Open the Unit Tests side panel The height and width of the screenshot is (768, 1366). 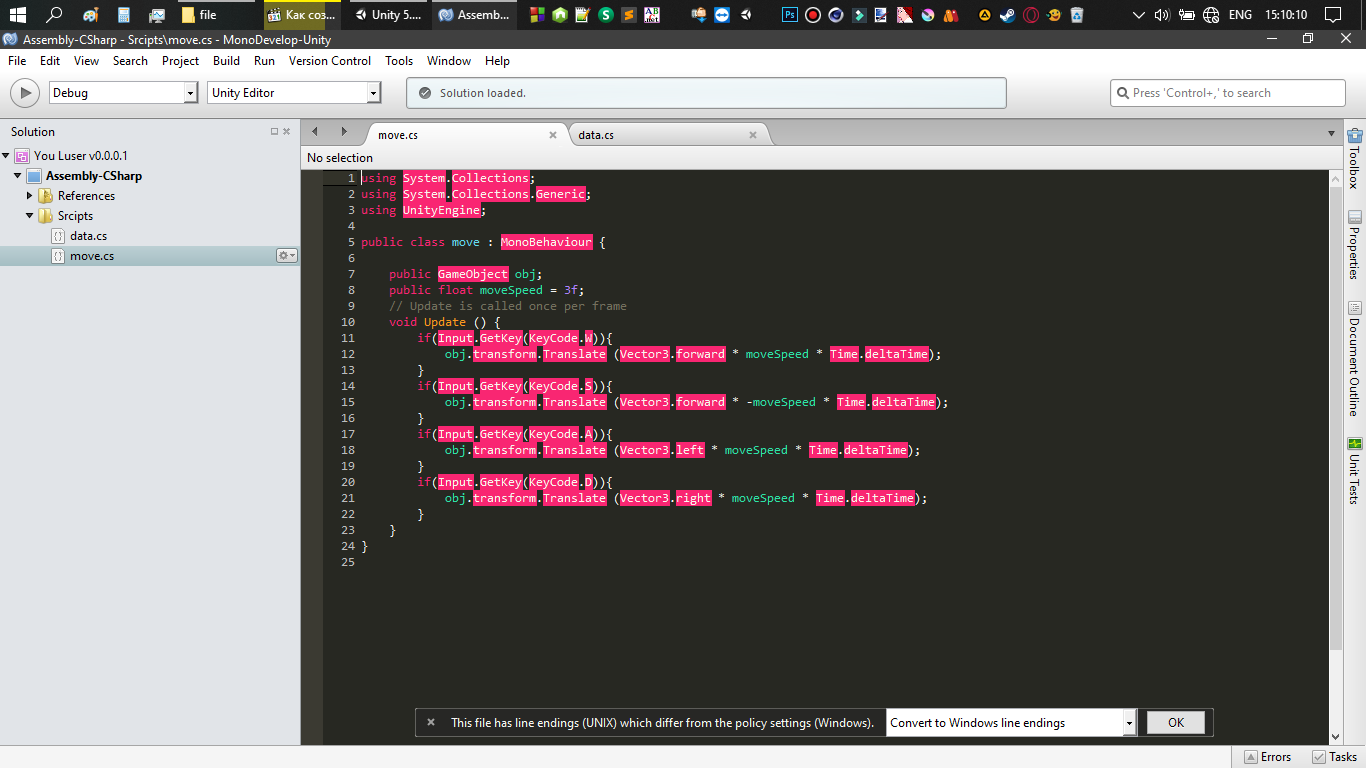[x=1355, y=470]
